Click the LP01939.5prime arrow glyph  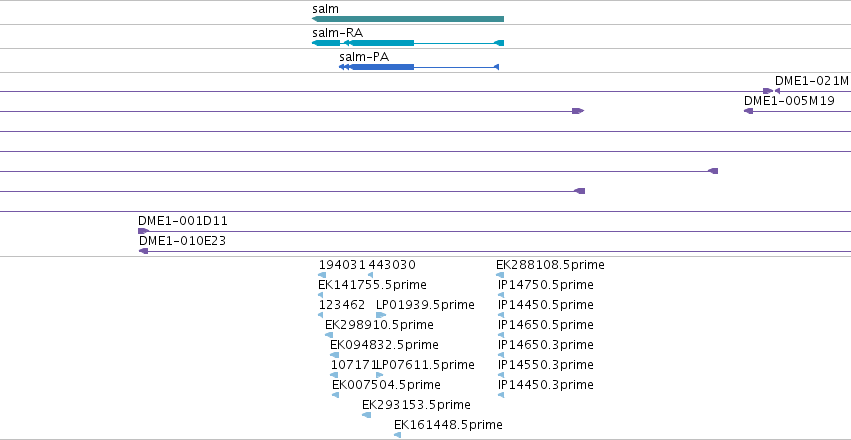coord(381,315)
